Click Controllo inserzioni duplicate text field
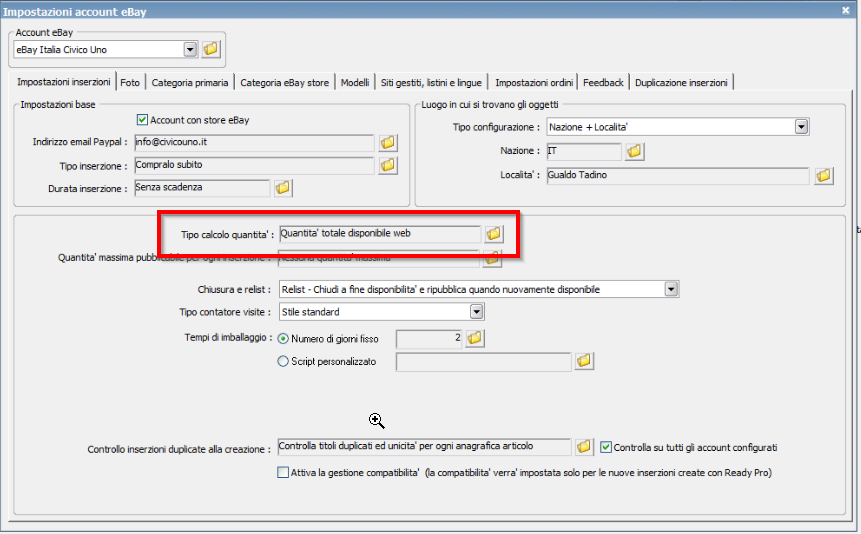 click(x=424, y=447)
